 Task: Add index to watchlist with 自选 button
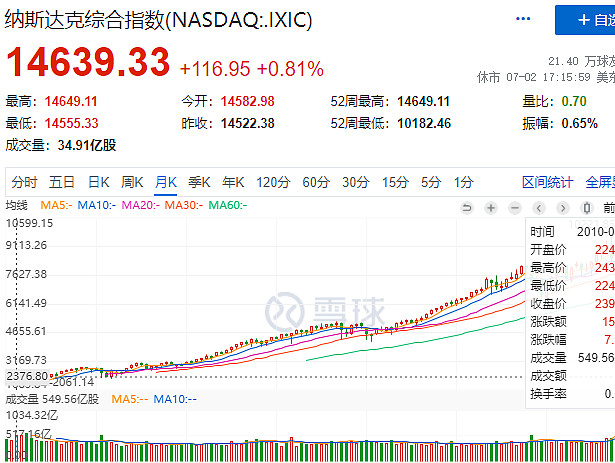coord(585,20)
